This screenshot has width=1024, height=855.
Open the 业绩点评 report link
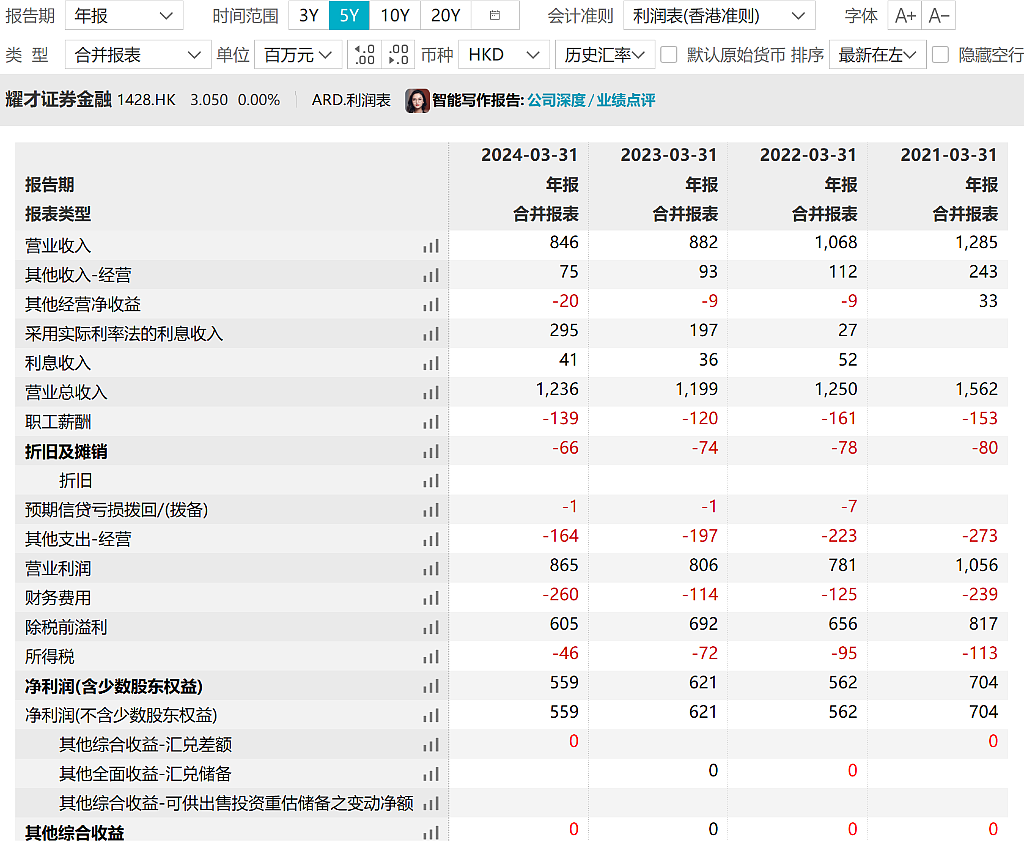[626, 100]
